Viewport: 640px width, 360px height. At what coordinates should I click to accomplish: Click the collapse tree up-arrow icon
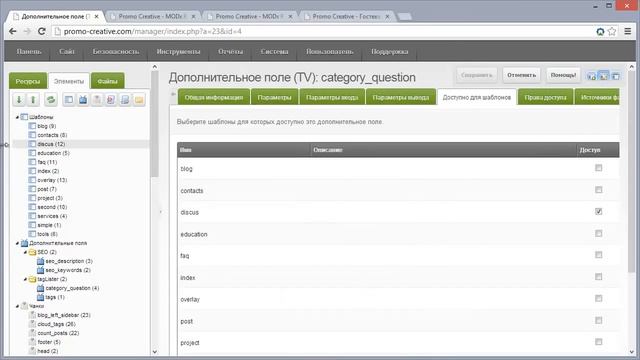[x=33, y=100]
